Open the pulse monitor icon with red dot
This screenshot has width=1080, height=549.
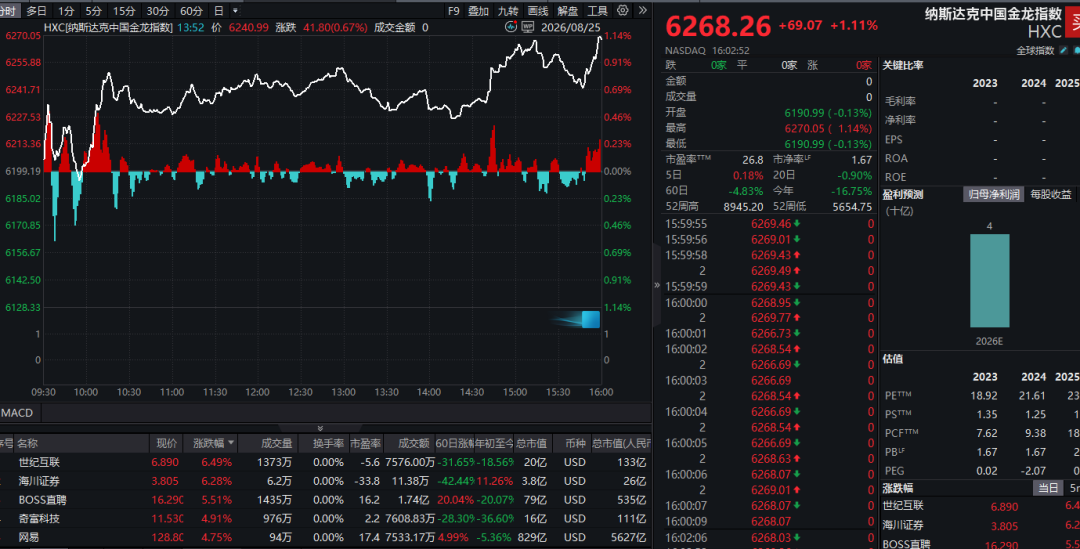pyautogui.click(x=510, y=27)
